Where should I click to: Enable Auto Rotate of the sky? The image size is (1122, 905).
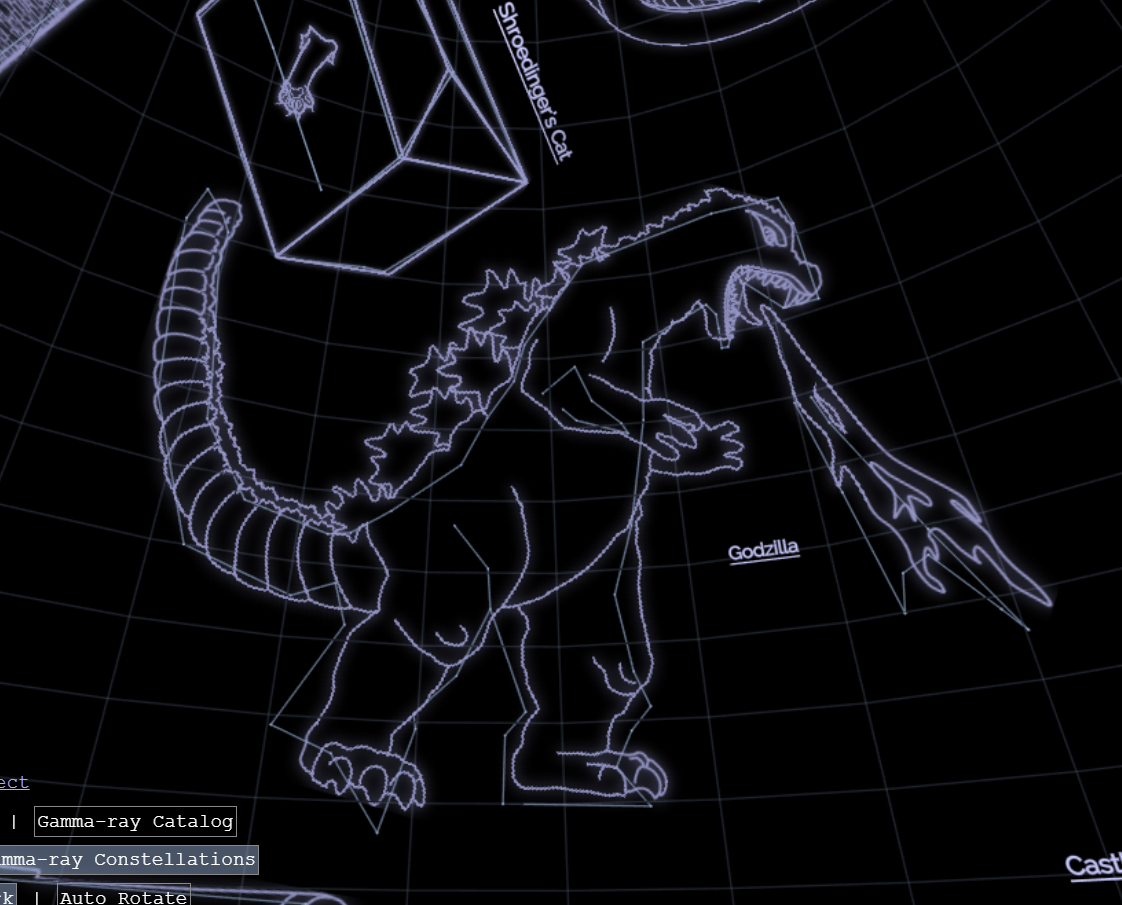click(x=123, y=896)
